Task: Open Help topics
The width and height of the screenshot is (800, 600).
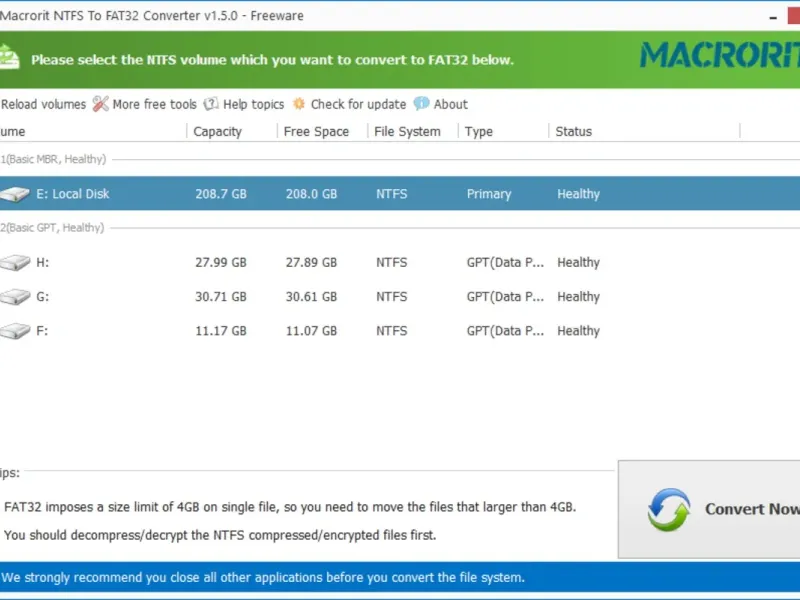Action: point(254,105)
